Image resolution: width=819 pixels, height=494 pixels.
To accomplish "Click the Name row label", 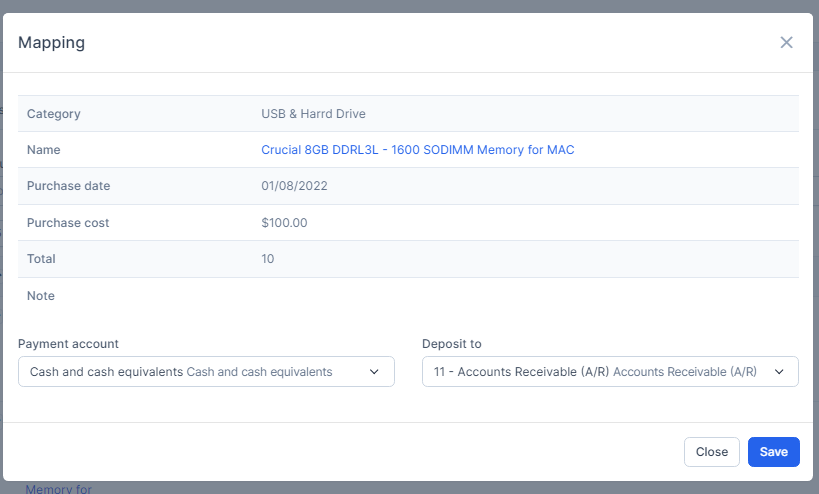I will coord(43,150).
